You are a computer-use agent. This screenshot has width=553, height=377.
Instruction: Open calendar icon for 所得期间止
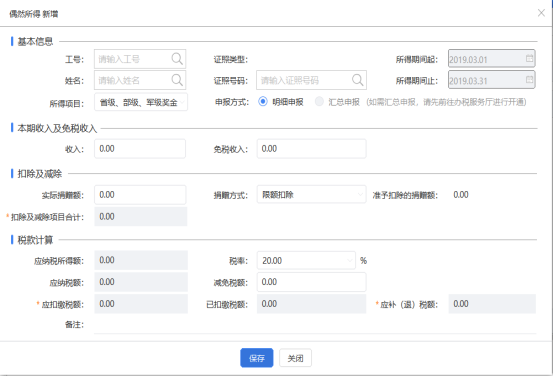click(x=529, y=80)
